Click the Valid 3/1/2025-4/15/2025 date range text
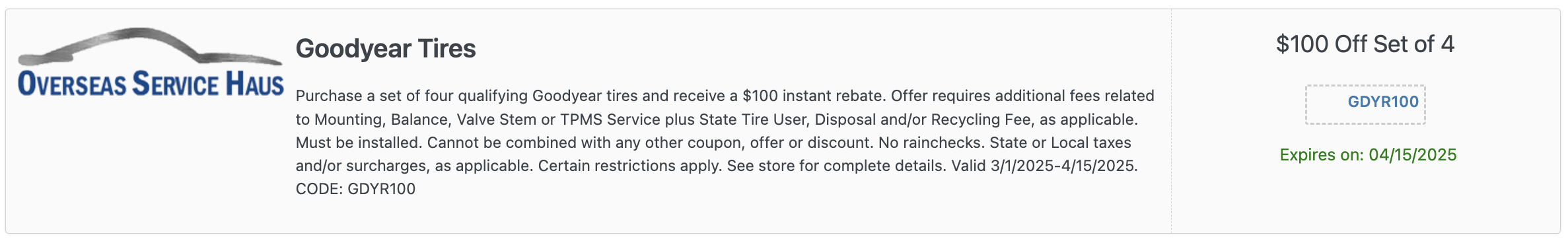1568x239 pixels. pos(1044,166)
